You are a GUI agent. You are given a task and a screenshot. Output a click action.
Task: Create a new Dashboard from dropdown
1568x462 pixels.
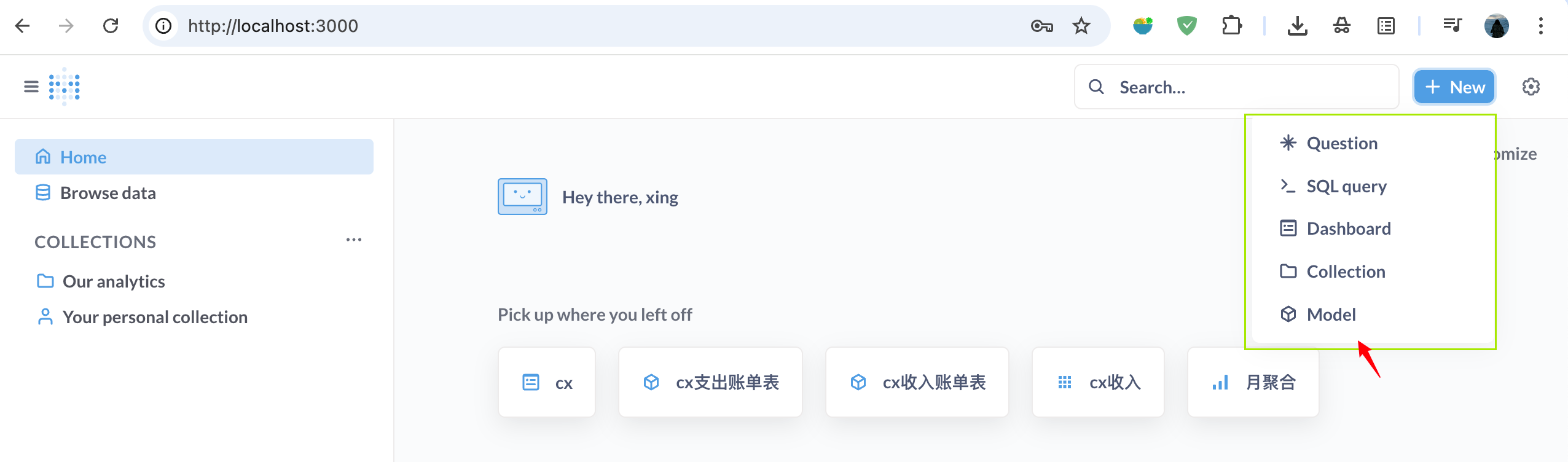coord(1348,229)
